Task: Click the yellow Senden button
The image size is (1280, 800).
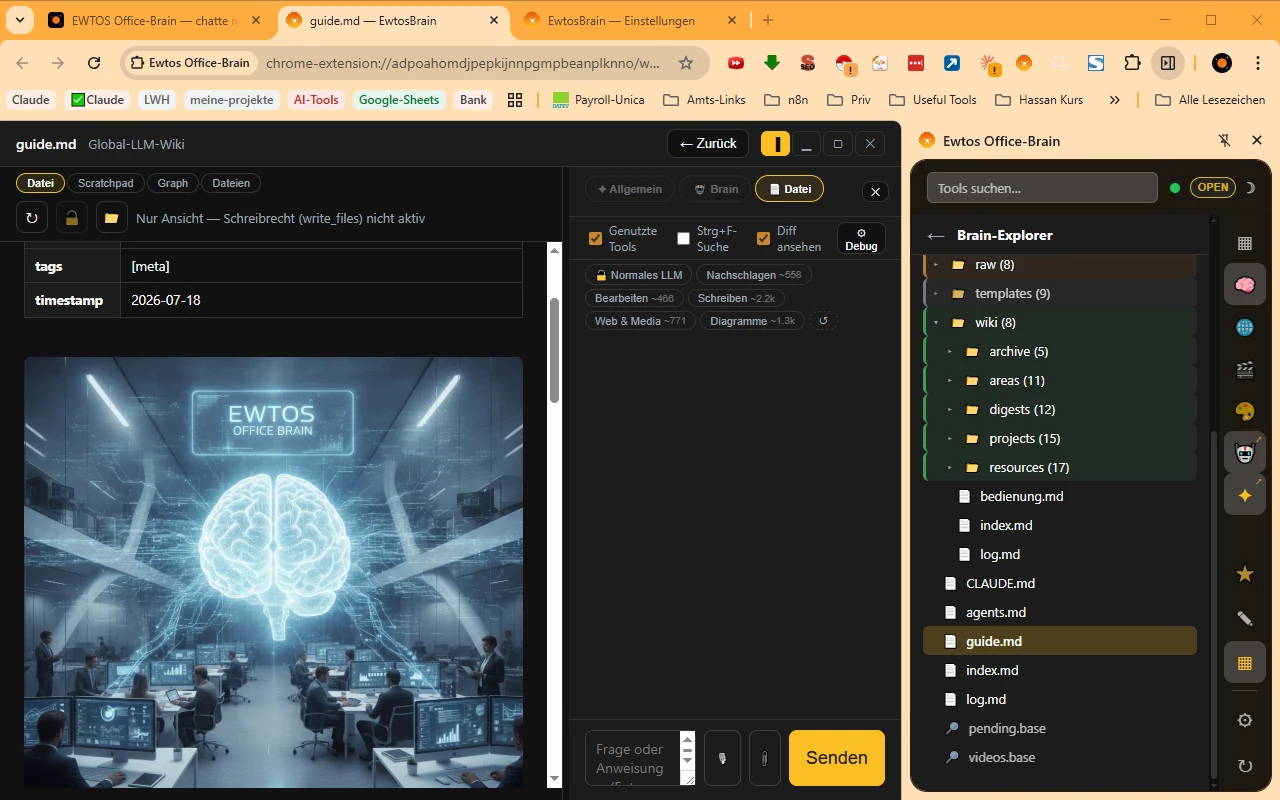Action: point(837,758)
